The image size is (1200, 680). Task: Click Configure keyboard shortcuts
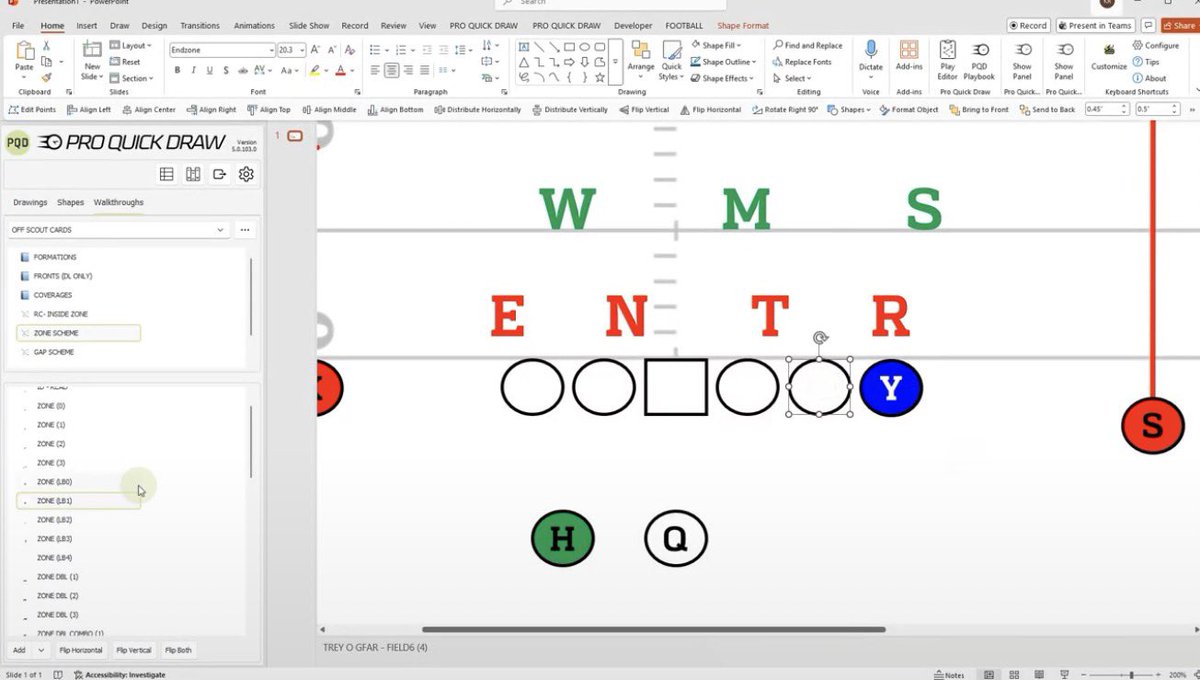1156,45
